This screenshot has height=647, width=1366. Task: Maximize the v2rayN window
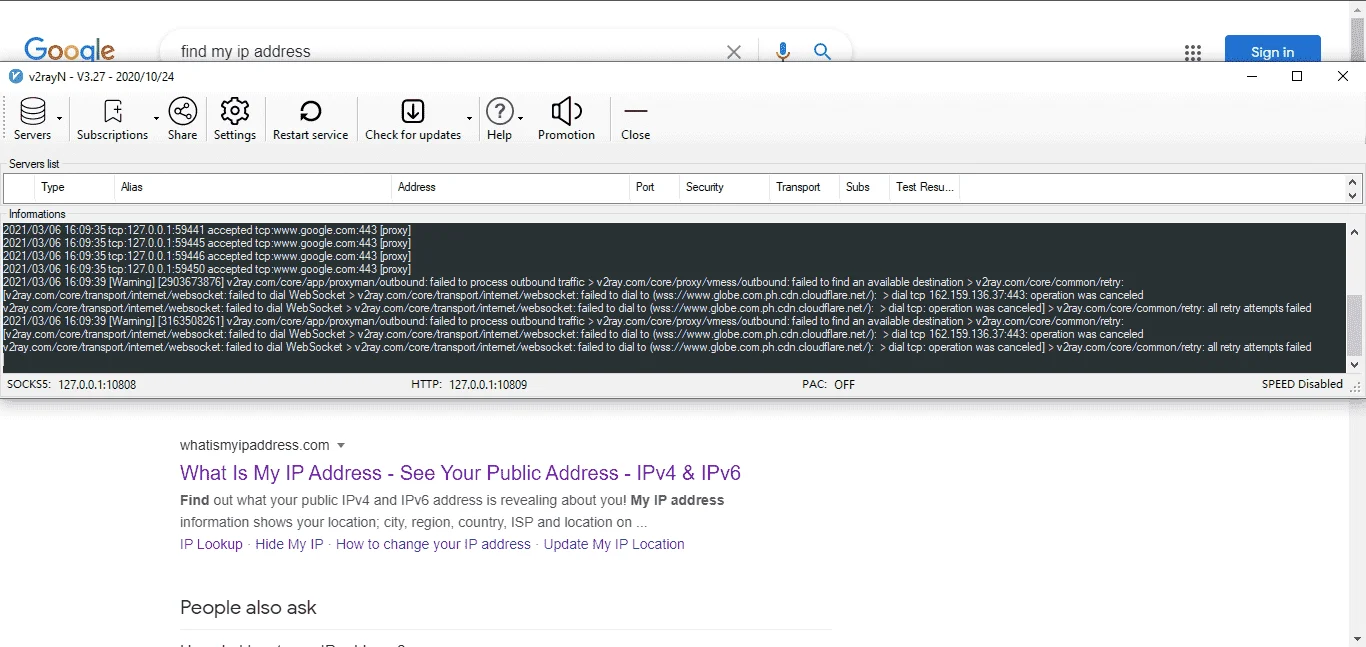(x=1297, y=76)
